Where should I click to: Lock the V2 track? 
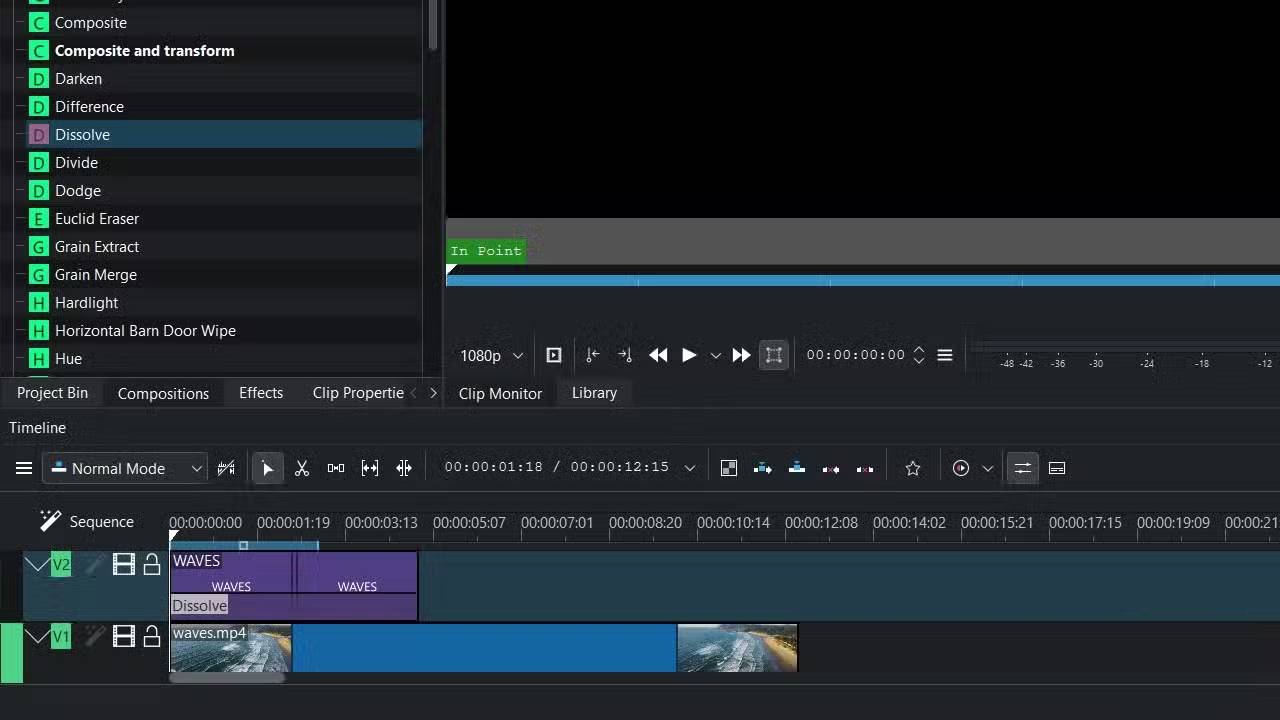pos(152,565)
